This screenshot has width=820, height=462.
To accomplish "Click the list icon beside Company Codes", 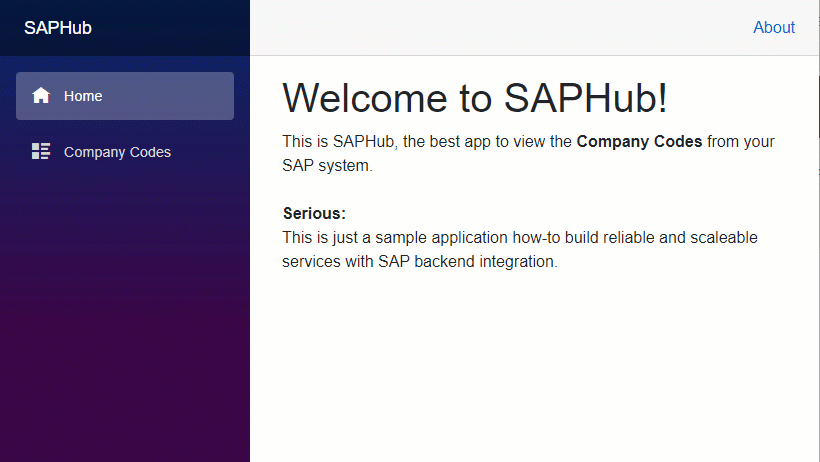I will (41, 151).
